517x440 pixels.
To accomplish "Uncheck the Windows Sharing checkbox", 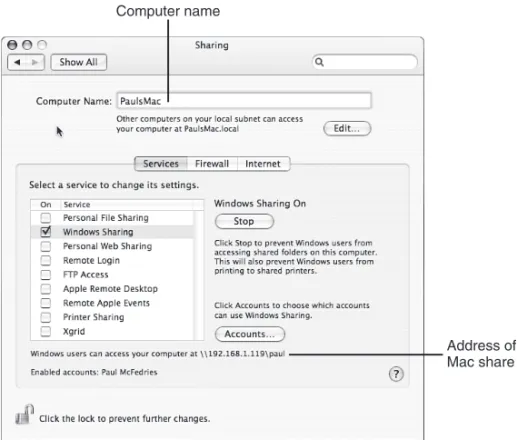I will tap(46, 231).
